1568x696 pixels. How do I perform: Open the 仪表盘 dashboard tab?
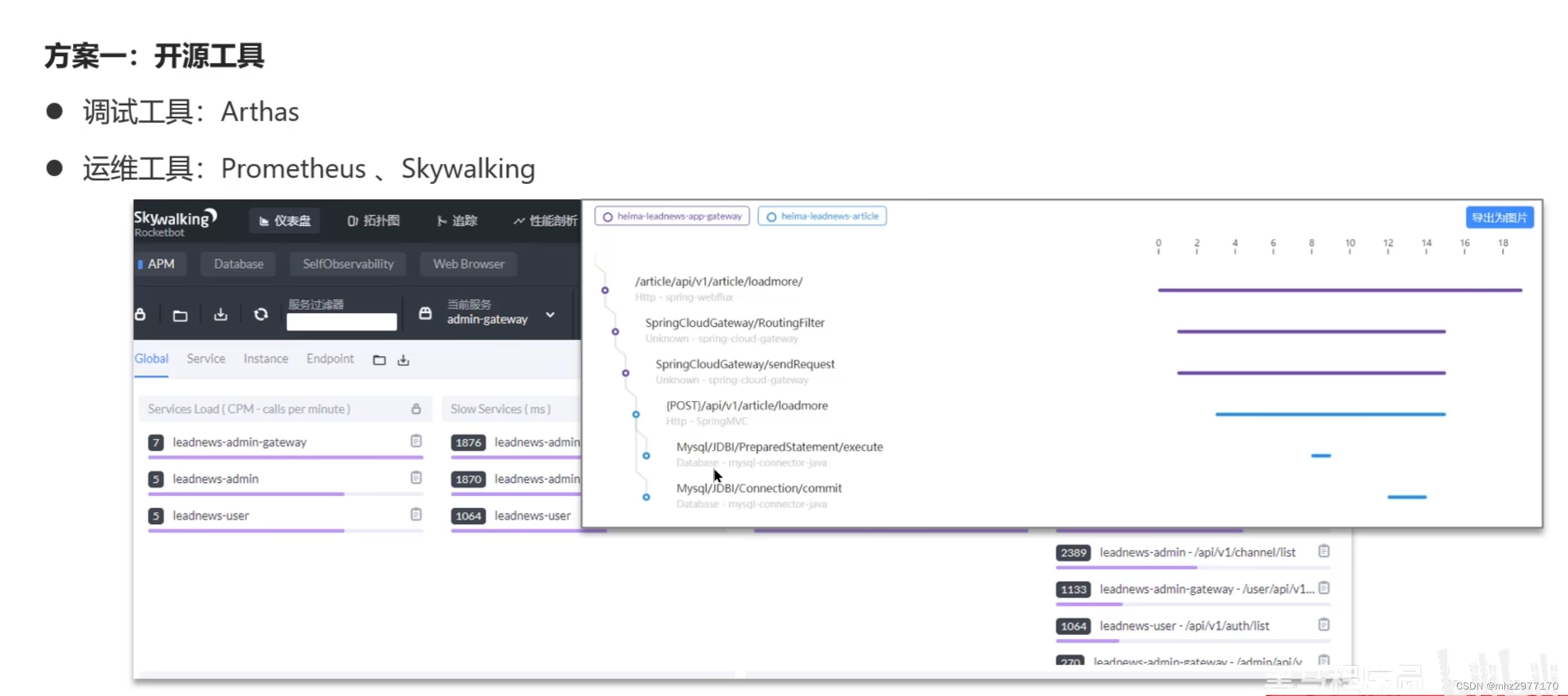coord(285,221)
